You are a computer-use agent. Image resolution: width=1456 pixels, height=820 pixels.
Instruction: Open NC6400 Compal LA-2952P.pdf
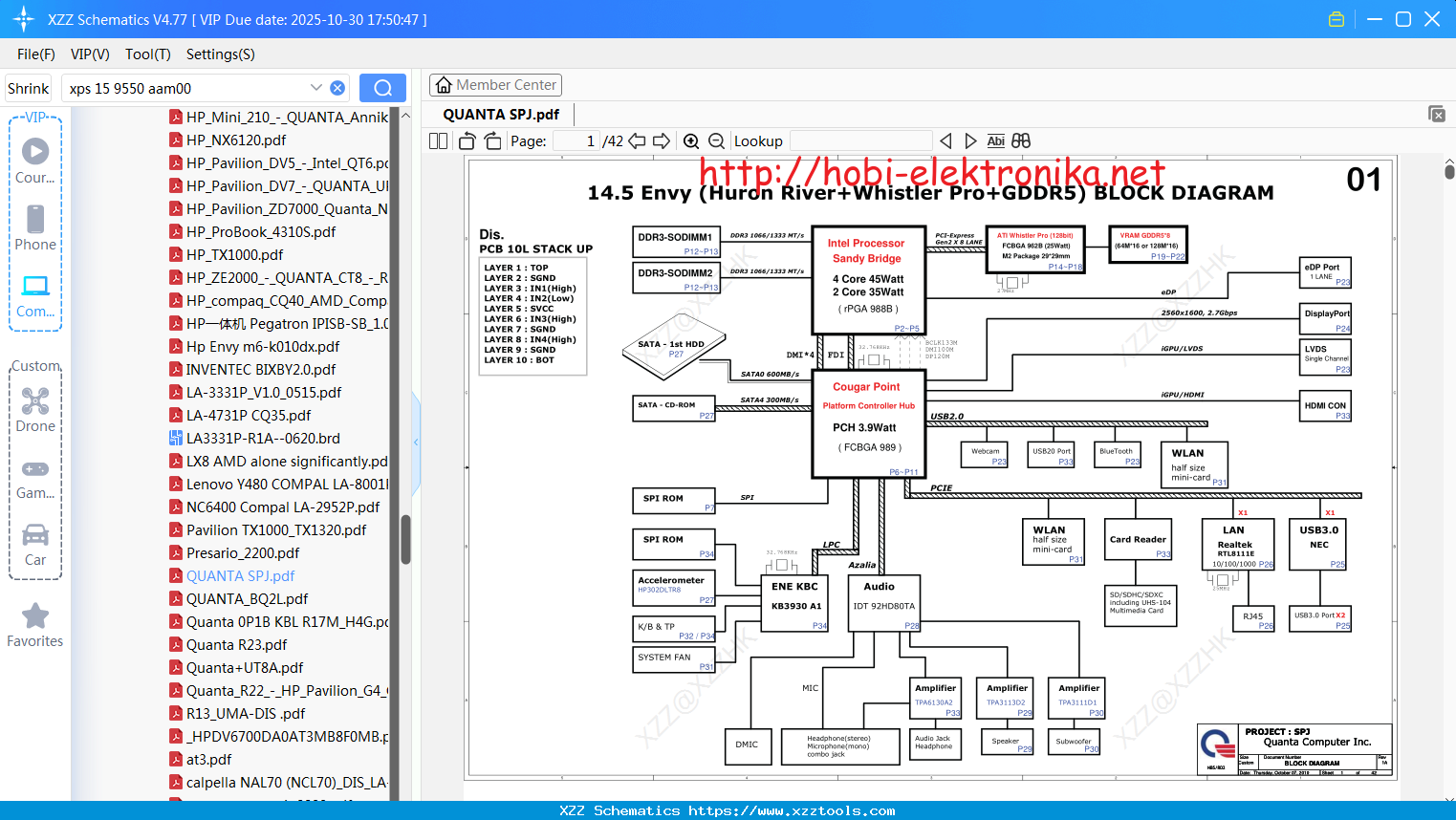[x=283, y=507]
